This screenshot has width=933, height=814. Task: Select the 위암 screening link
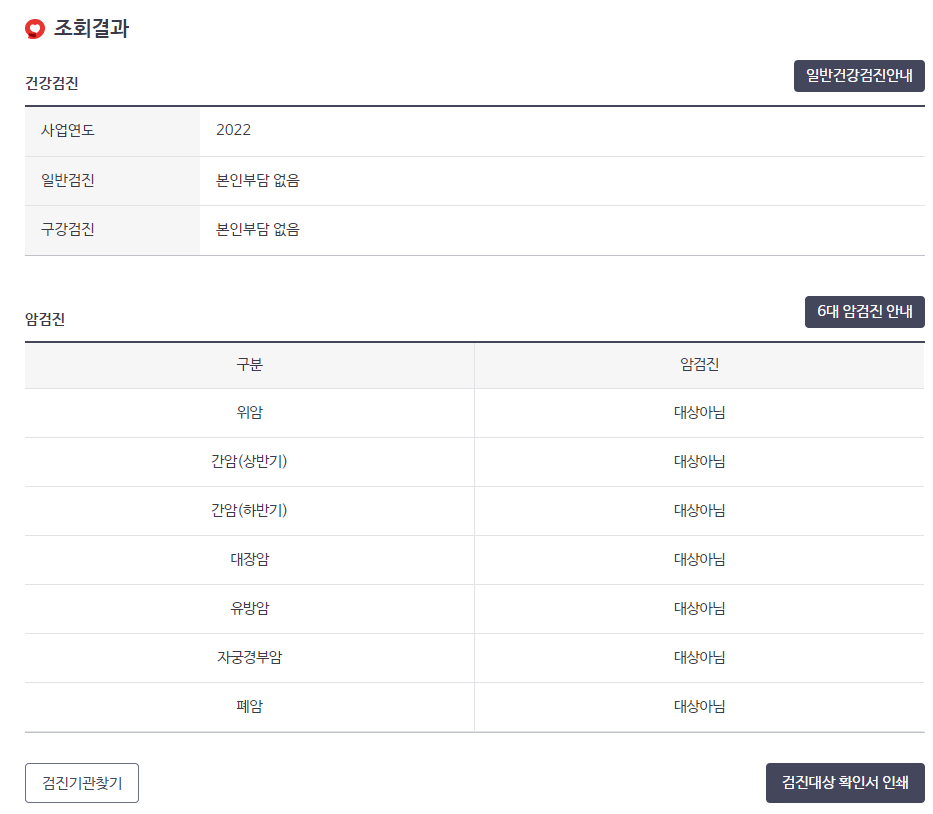[248, 412]
